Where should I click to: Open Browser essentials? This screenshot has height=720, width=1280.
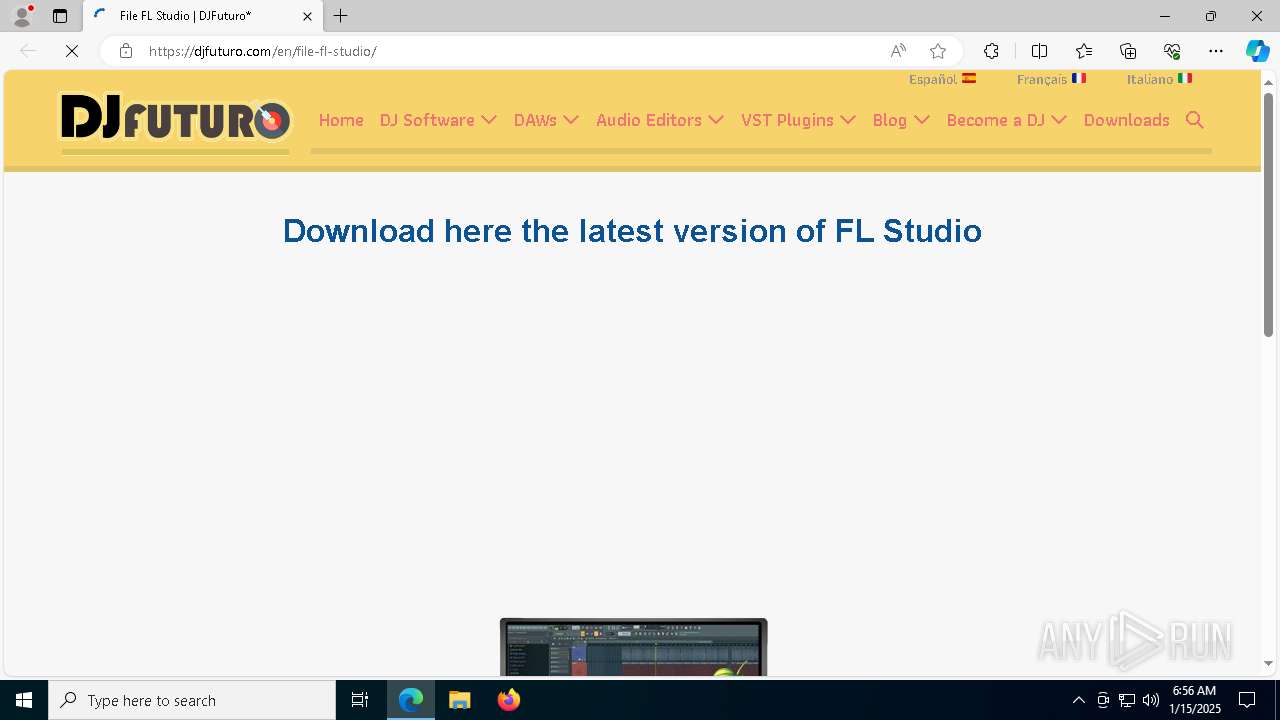[x=1172, y=51]
